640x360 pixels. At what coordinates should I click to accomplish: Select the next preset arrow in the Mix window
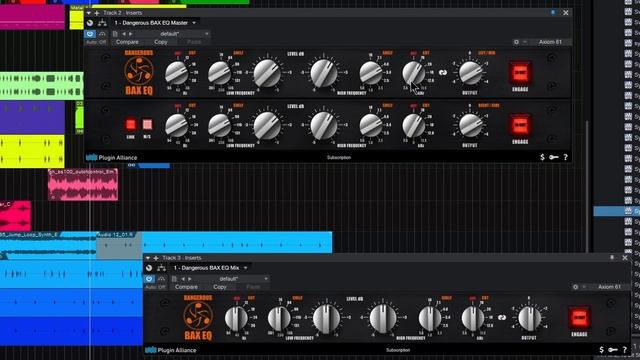point(190,279)
